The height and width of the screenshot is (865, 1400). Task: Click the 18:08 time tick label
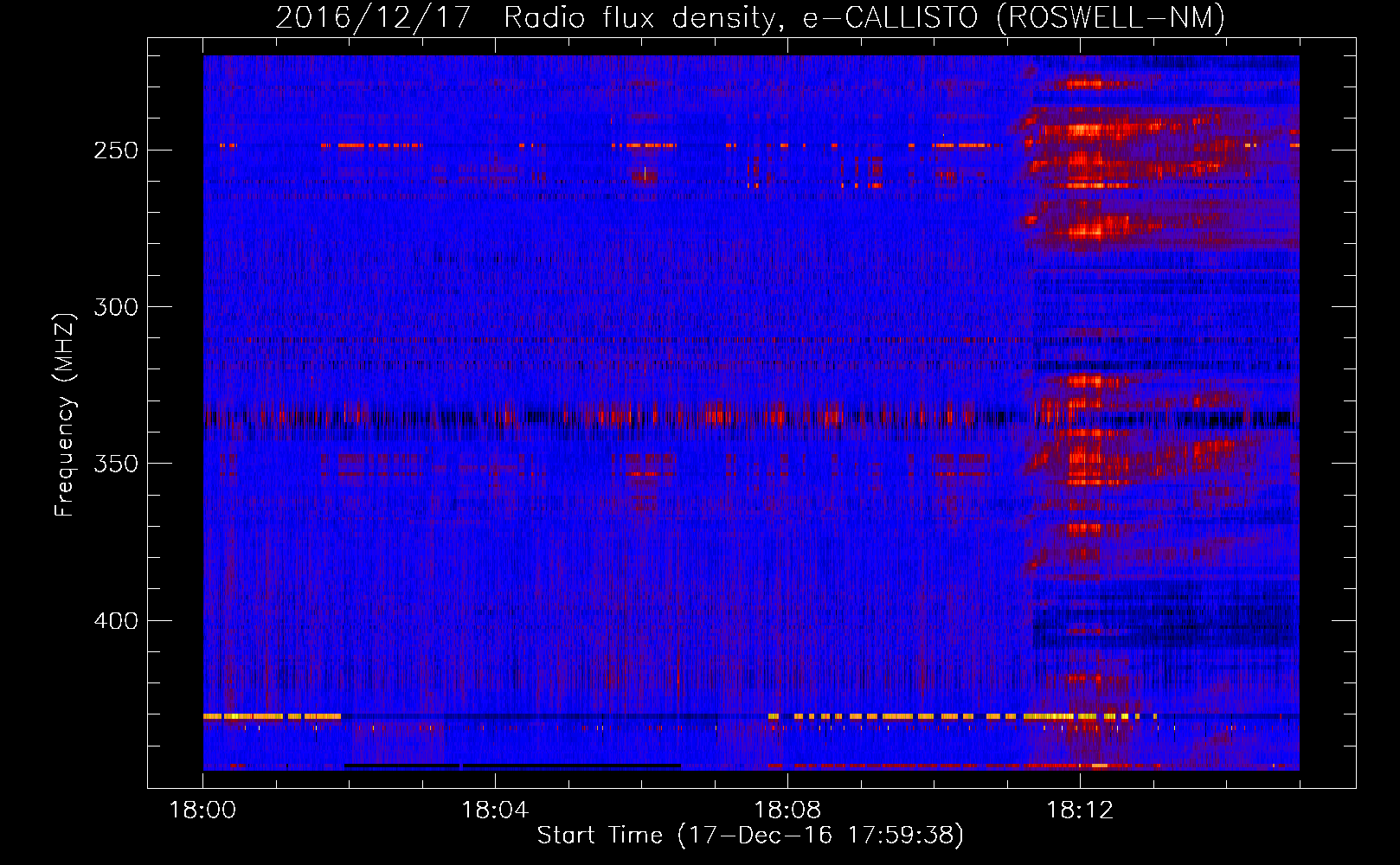787,811
